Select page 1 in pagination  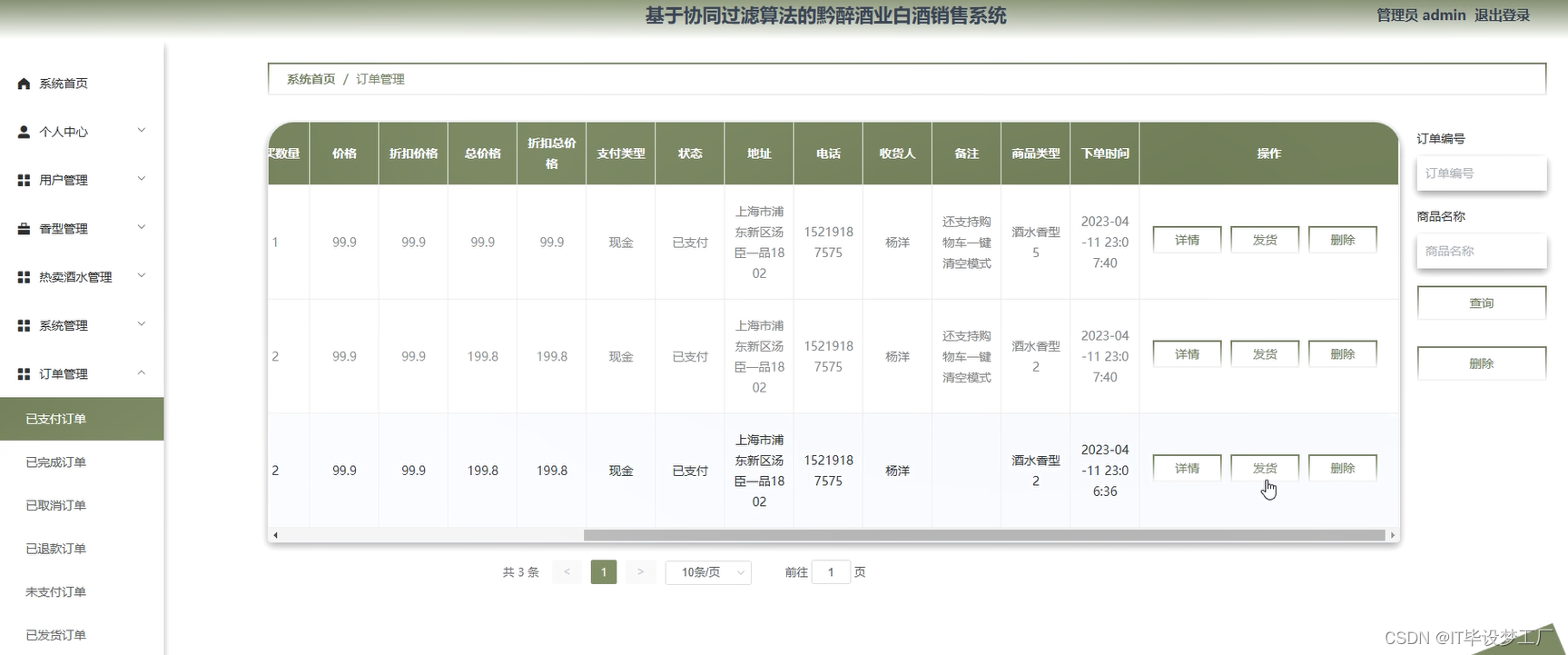pyautogui.click(x=604, y=572)
